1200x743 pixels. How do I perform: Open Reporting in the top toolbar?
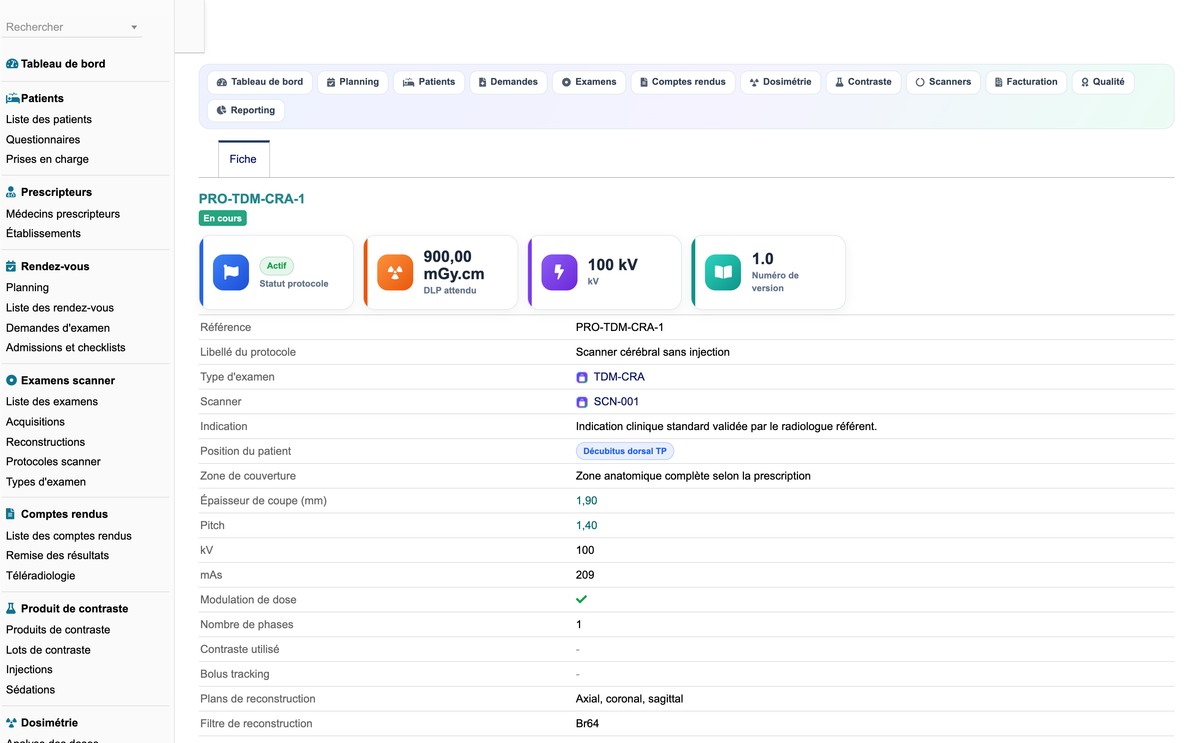click(x=246, y=110)
